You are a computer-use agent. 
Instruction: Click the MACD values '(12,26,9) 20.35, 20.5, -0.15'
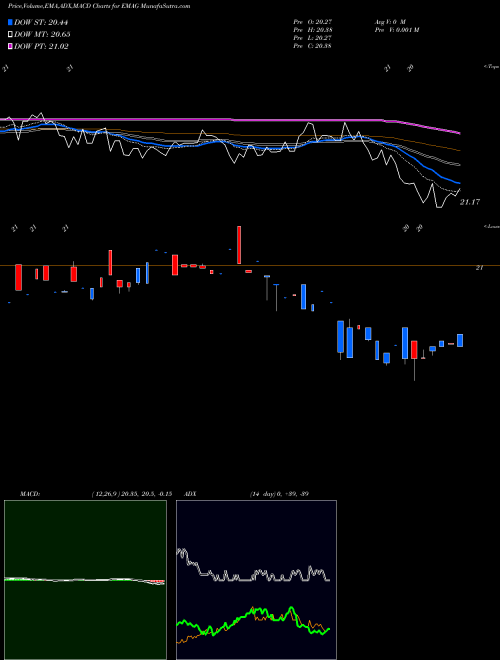132,494
